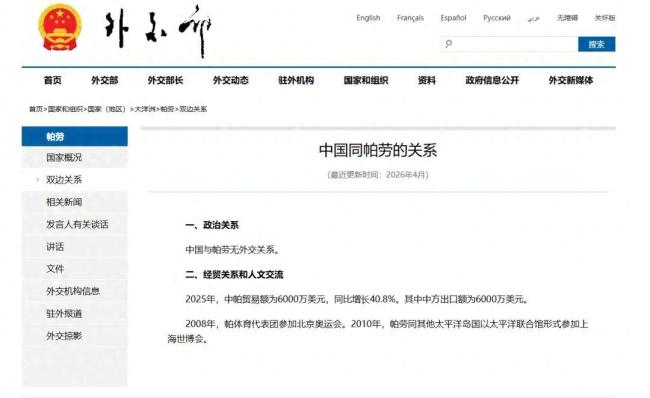Click the article title 中国同帕劳的关系

(378, 150)
